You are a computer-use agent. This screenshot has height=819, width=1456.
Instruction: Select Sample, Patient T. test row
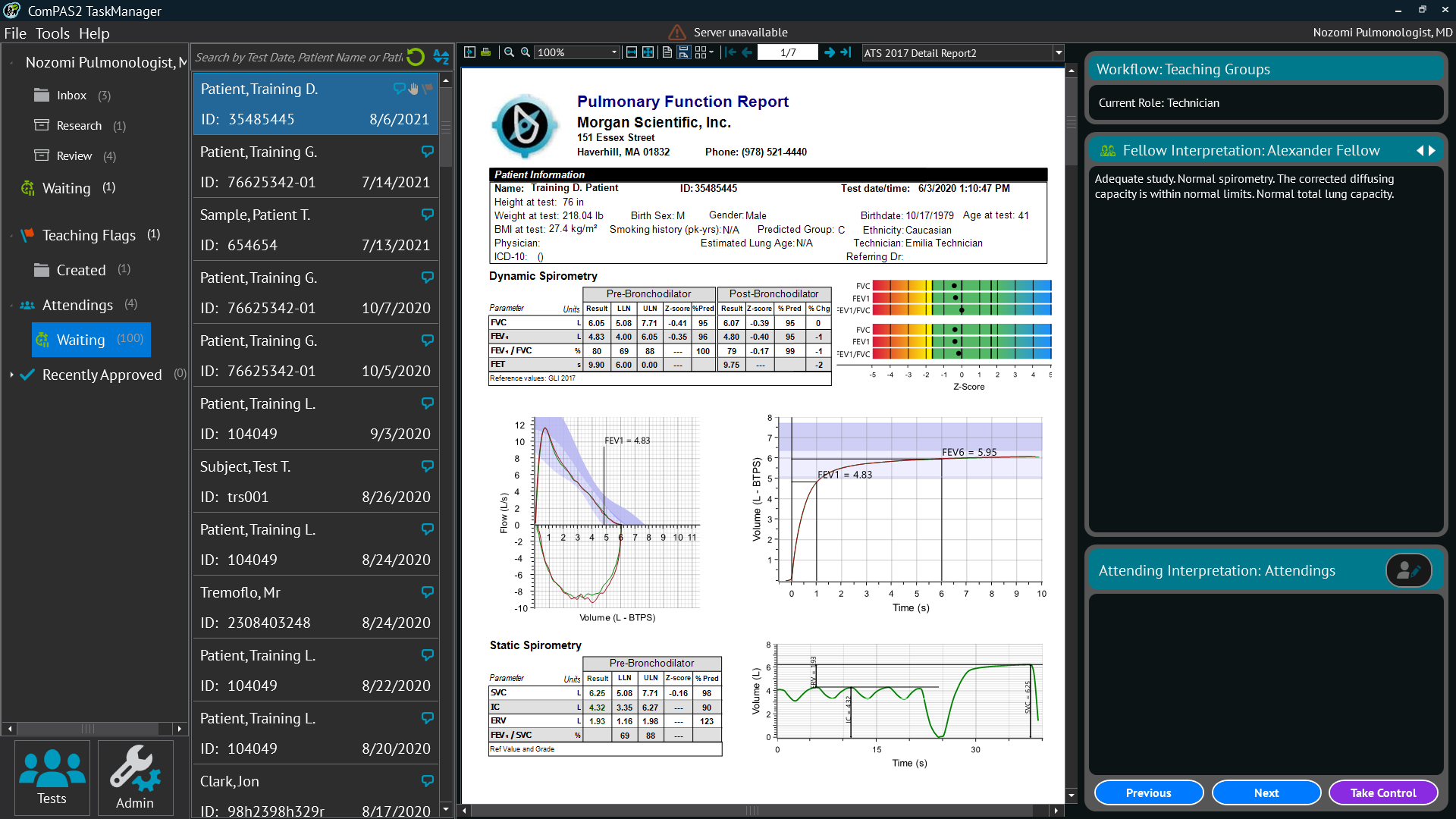315,230
